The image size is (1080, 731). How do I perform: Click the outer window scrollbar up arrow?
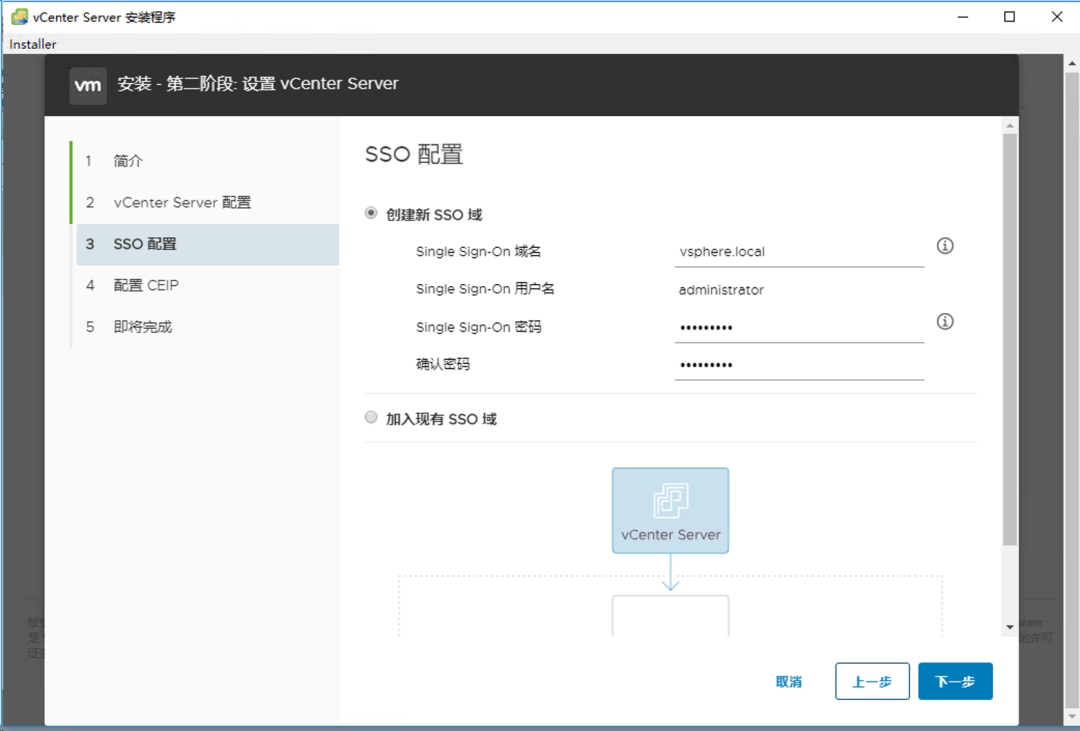click(1072, 63)
